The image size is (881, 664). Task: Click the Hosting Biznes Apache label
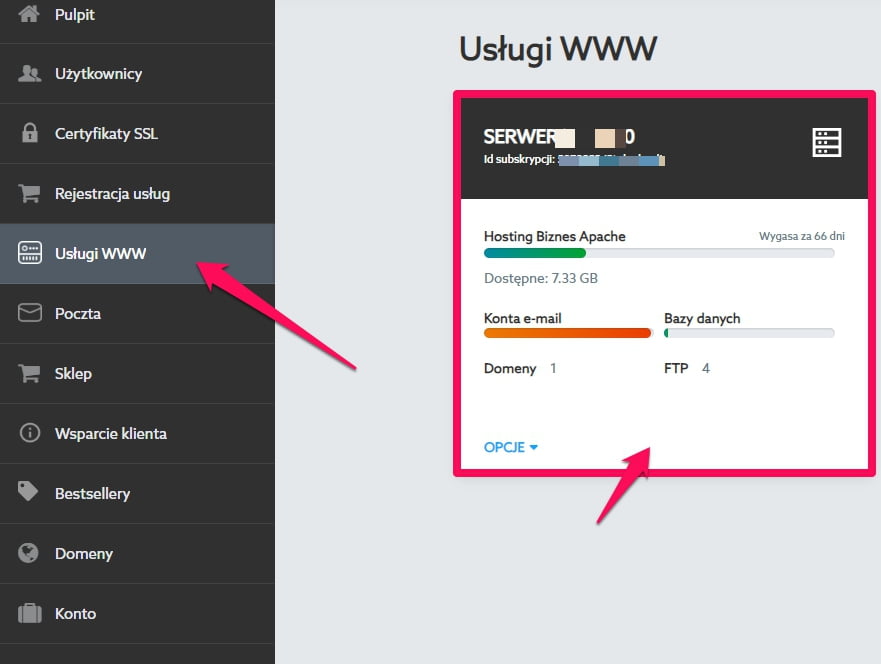pos(555,237)
